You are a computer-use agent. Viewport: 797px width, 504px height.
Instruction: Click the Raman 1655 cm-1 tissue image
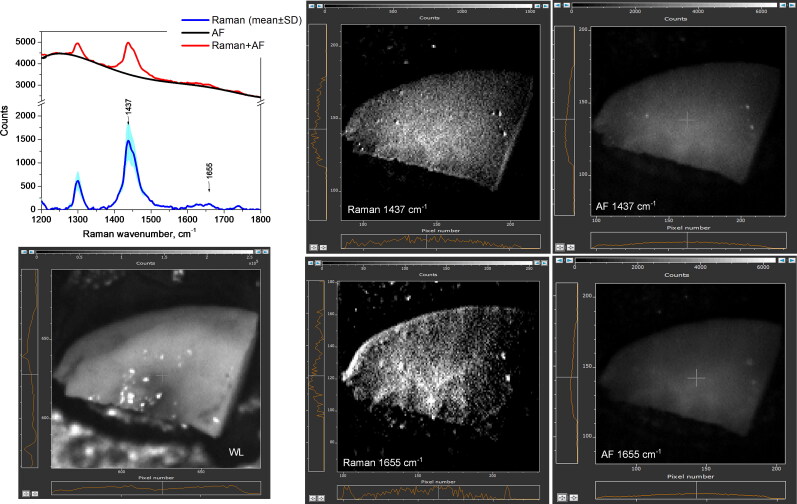[438, 376]
